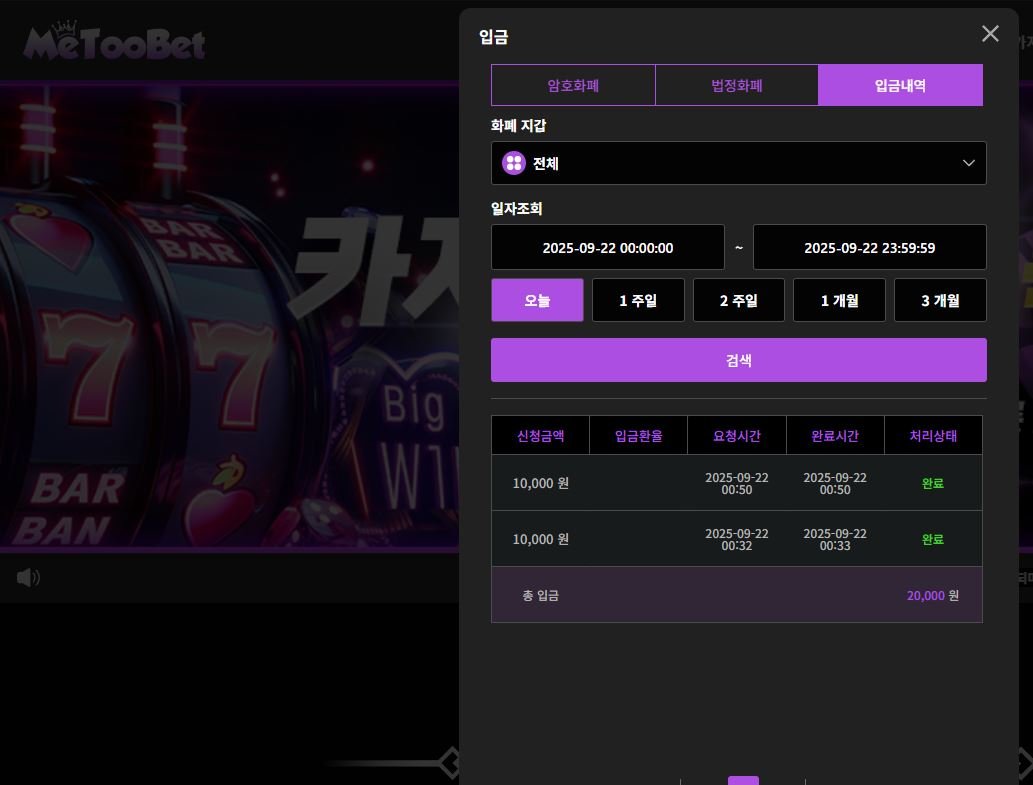The image size is (1033, 785).
Task: Select the 입금내역 tab
Action: [900, 85]
